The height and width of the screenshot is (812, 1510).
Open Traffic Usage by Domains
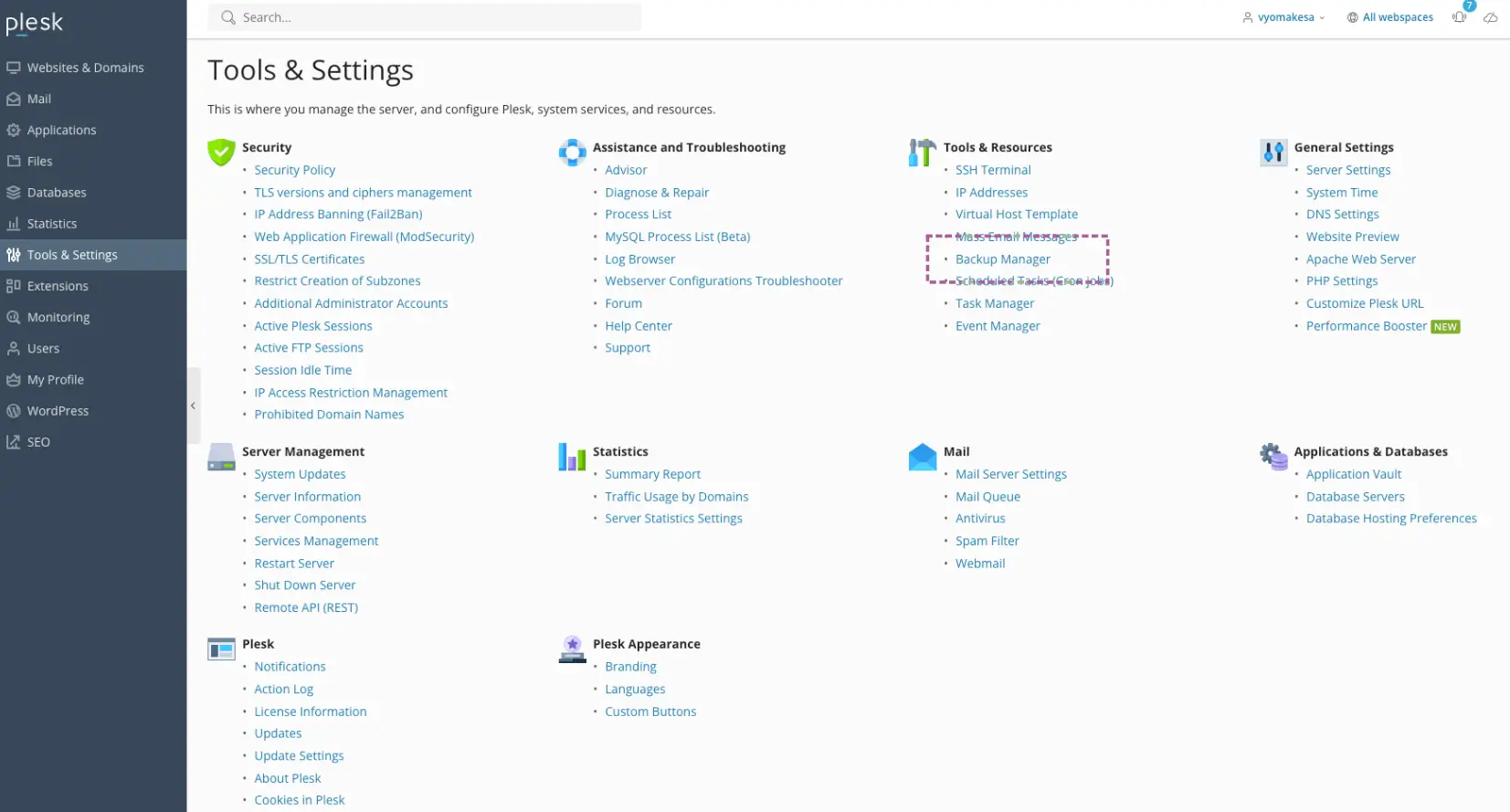[676, 497]
